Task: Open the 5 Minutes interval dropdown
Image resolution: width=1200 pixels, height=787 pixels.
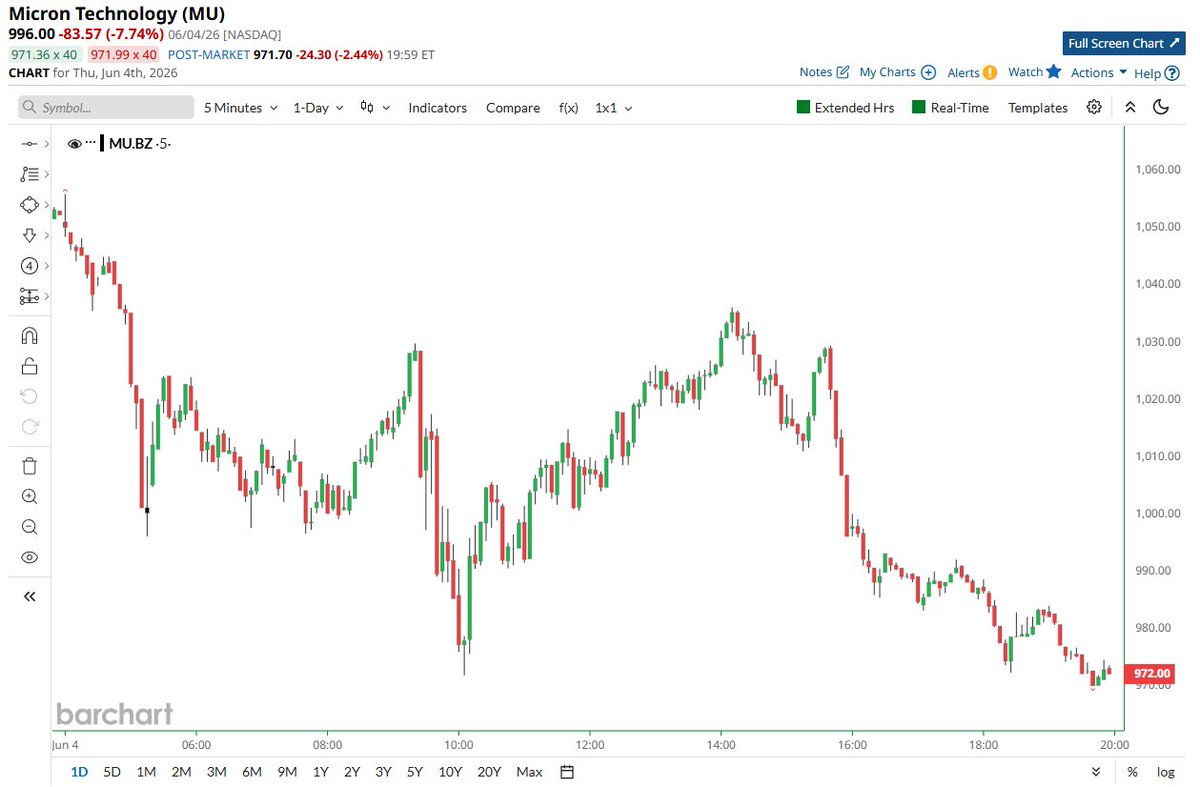Action: pyautogui.click(x=240, y=107)
